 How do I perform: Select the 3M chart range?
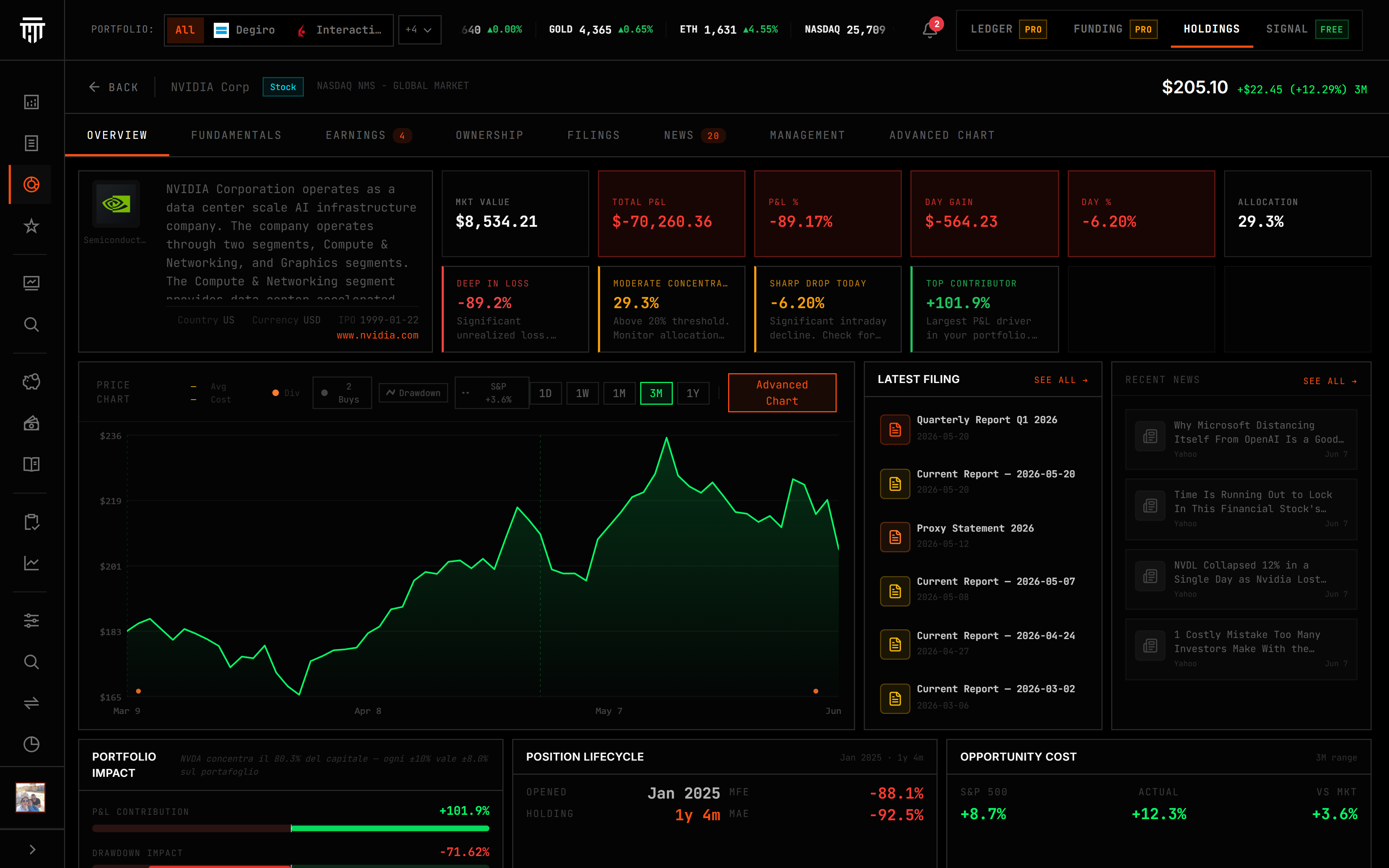(656, 393)
